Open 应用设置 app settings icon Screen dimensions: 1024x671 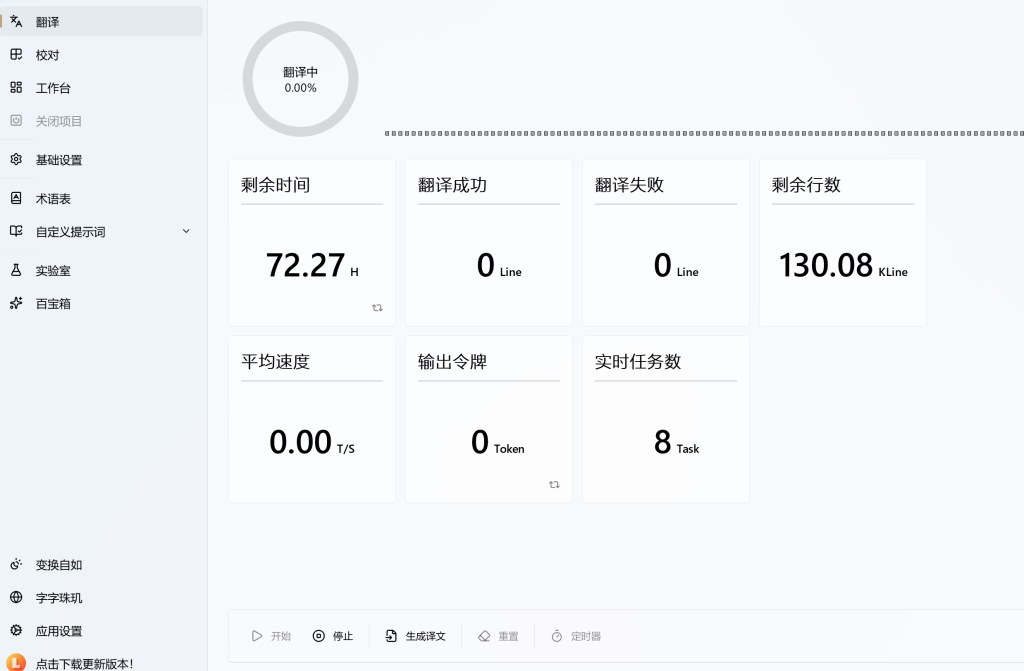coord(16,631)
